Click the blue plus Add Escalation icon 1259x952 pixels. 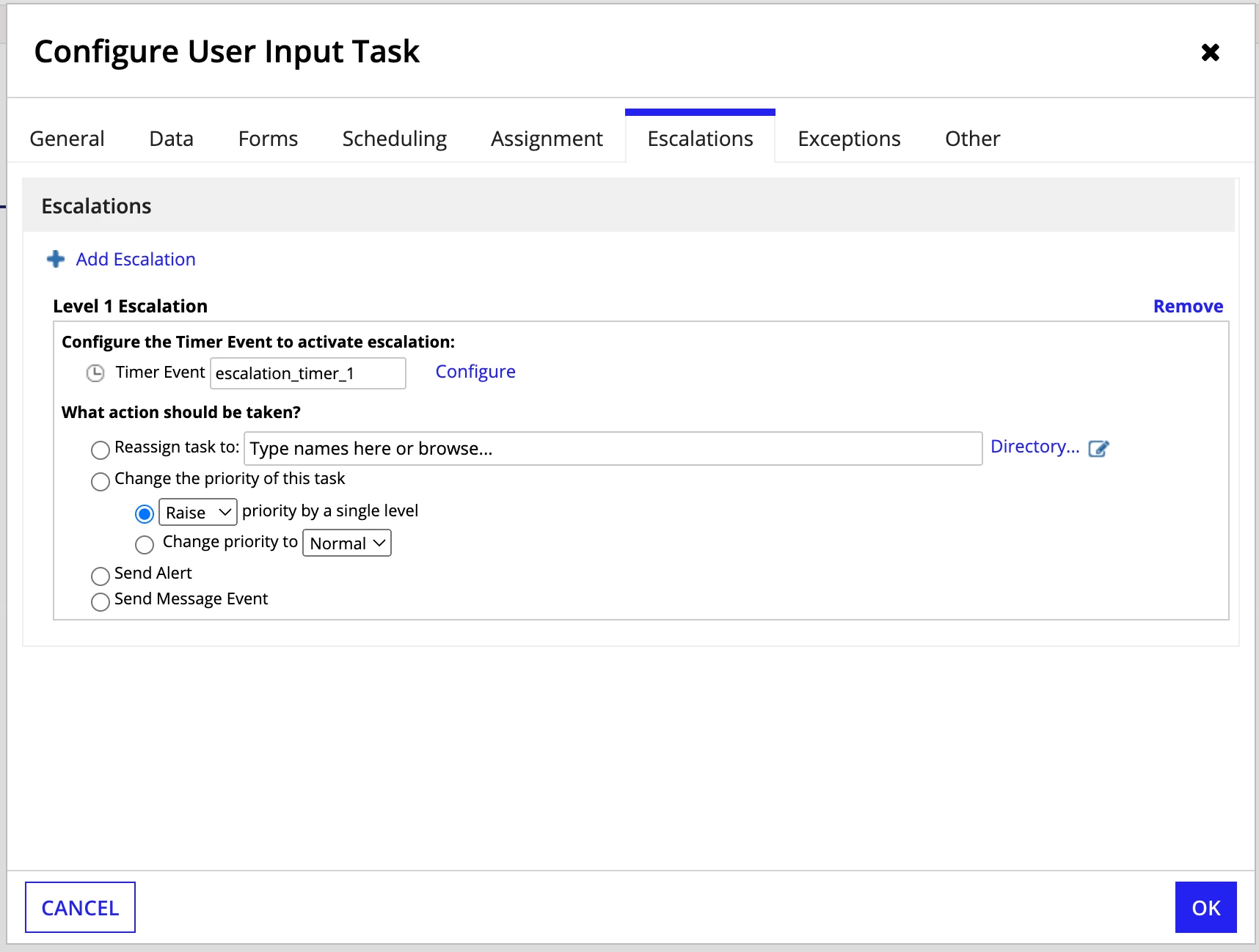click(x=56, y=259)
